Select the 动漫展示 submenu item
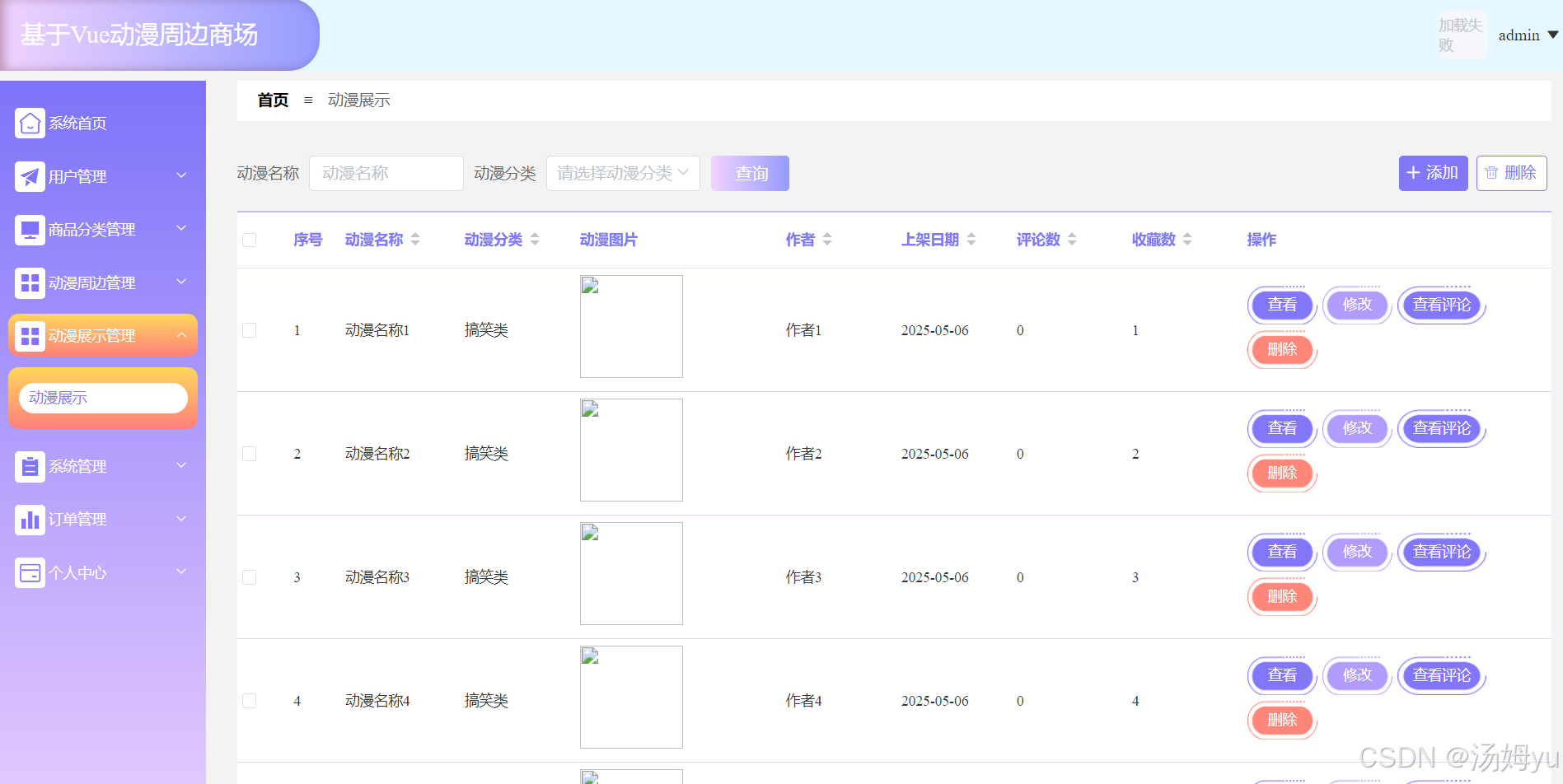1563x784 pixels. pos(103,398)
